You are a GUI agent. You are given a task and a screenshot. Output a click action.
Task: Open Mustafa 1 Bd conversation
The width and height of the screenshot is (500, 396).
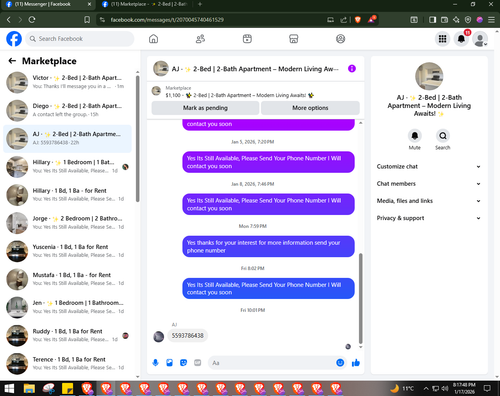click(68, 279)
